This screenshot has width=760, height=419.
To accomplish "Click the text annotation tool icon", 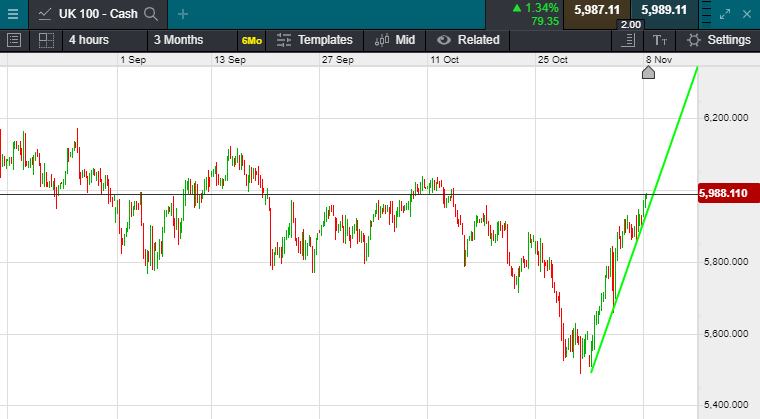I will [x=660, y=40].
